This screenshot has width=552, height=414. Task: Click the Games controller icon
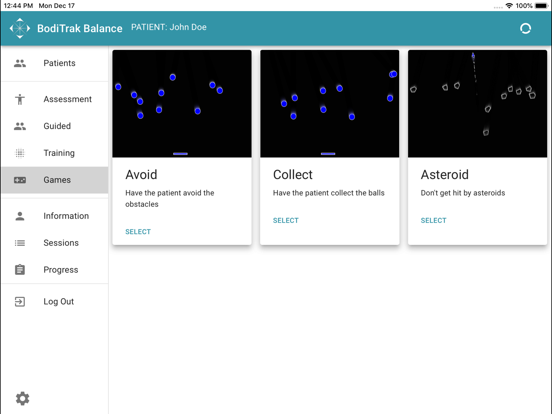coord(20,180)
